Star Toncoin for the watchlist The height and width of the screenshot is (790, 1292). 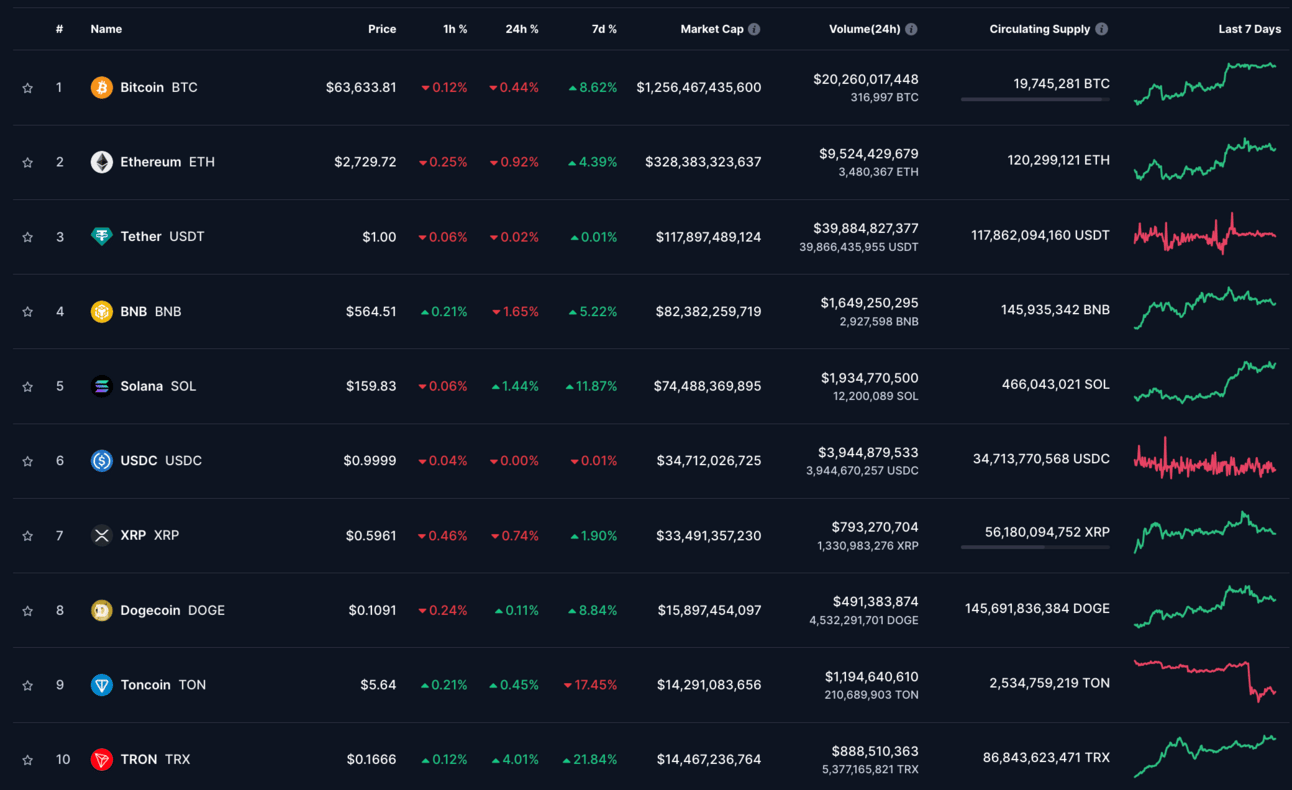pos(28,685)
